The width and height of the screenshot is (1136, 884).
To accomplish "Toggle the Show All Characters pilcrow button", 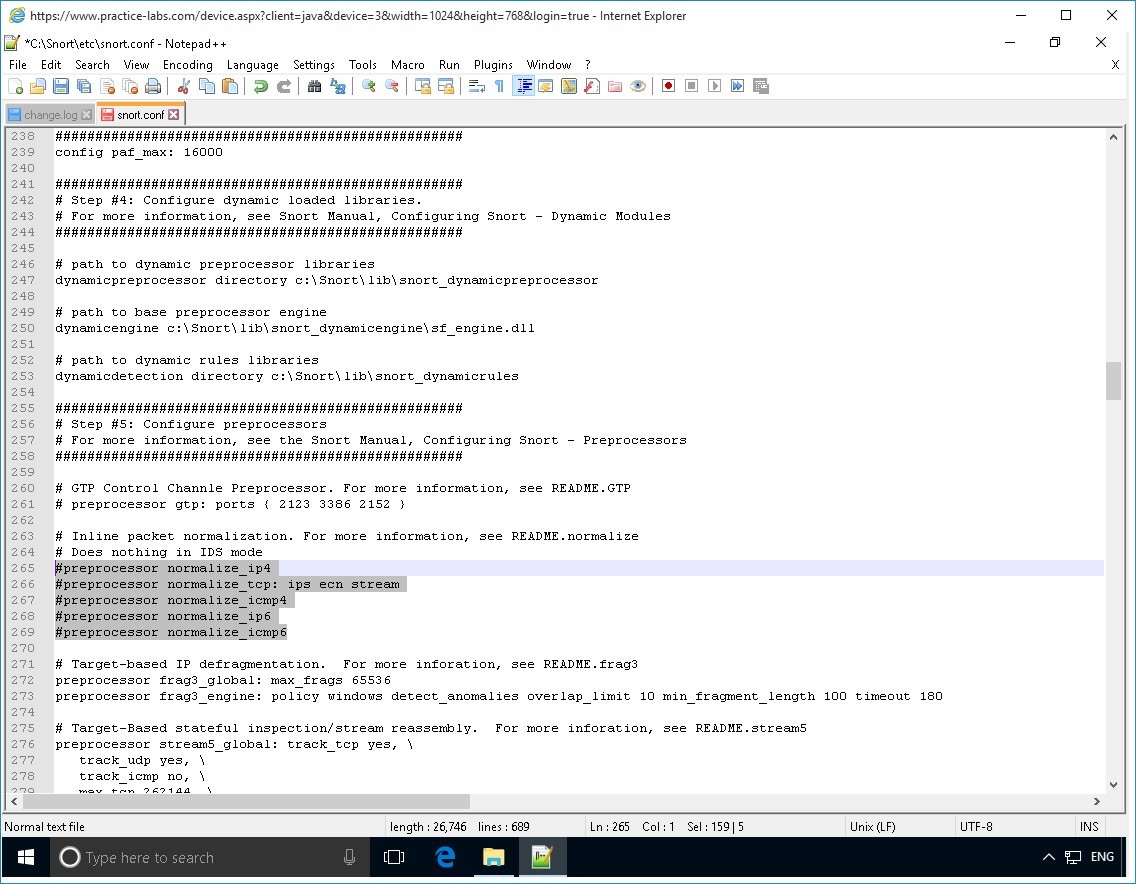I will point(499,87).
